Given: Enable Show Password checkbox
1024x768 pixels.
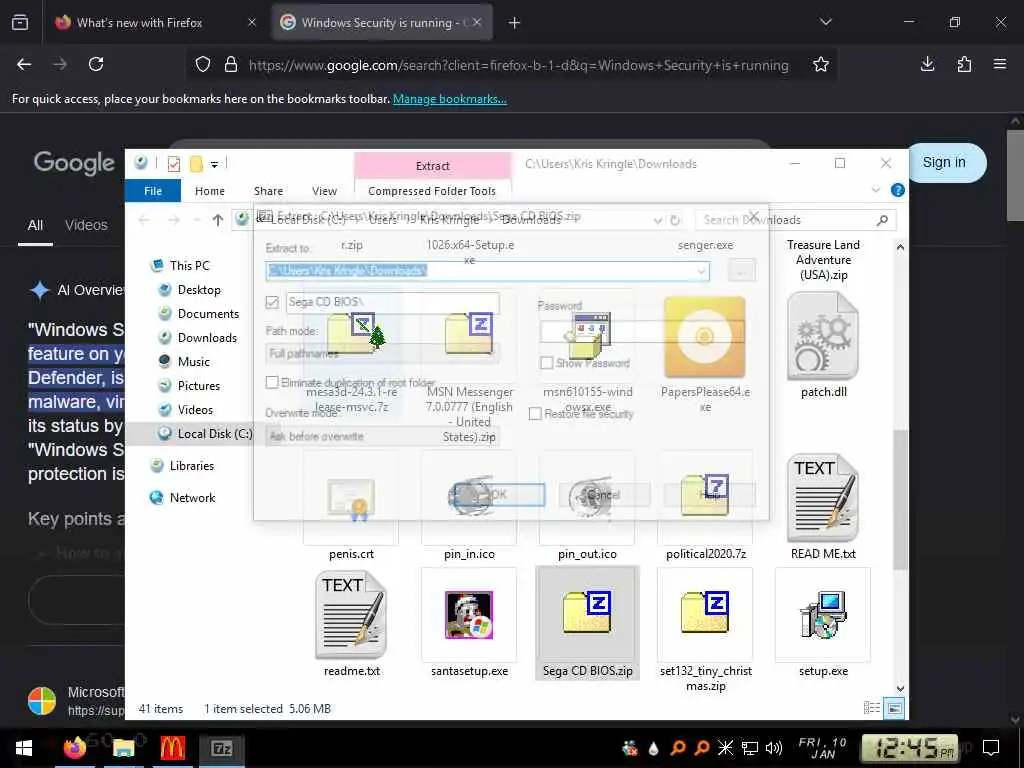Looking at the screenshot, I should pos(547,362).
